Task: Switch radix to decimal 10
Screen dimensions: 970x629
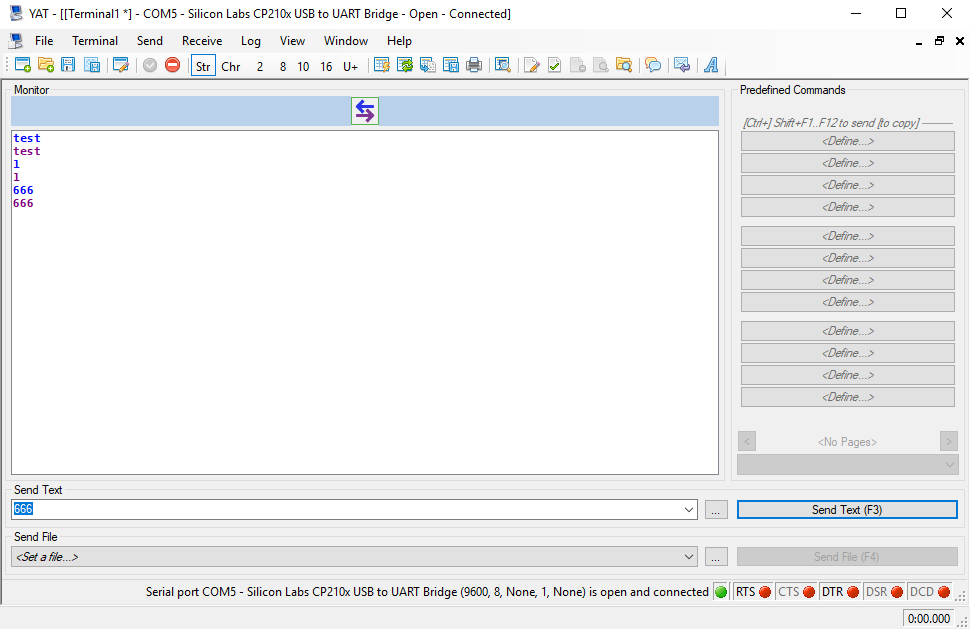Action: (303, 66)
